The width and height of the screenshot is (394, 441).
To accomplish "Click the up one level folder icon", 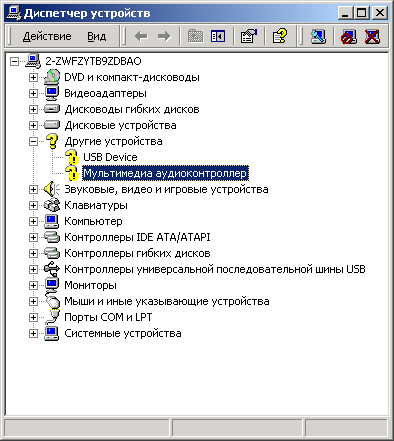I will (195, 36).
